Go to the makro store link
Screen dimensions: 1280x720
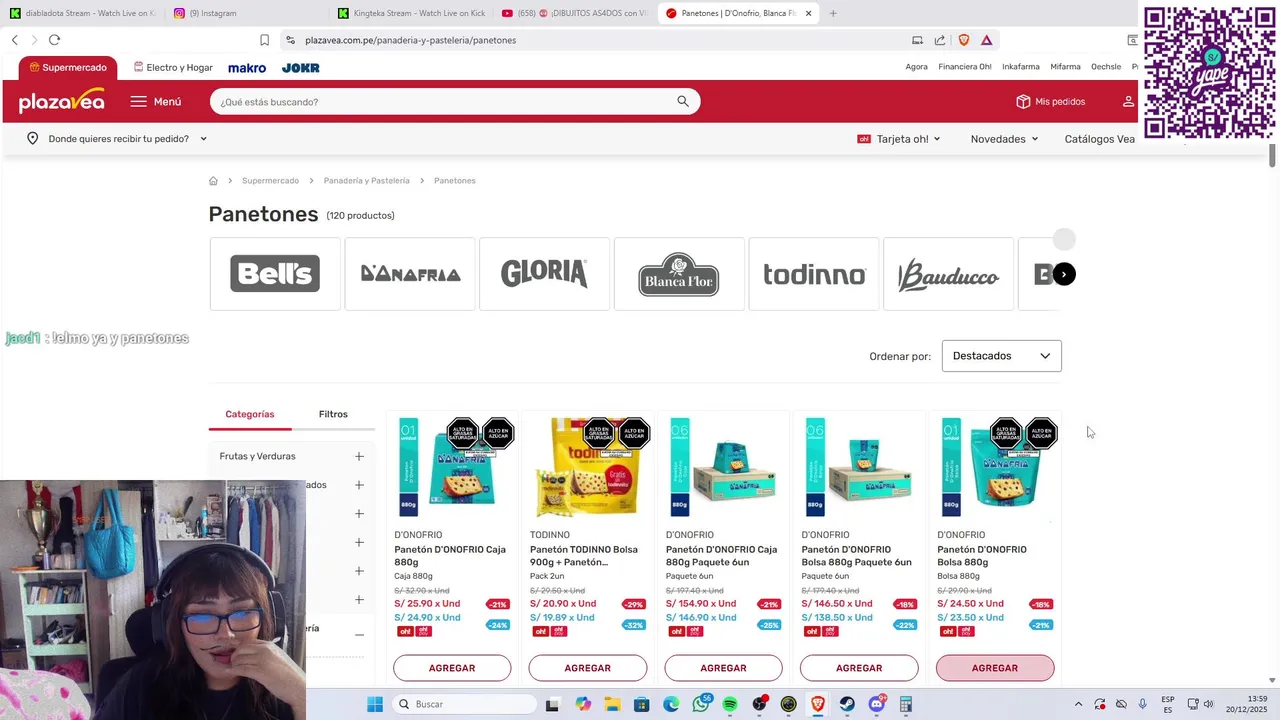pyautogui.click(x=247, y=68)
